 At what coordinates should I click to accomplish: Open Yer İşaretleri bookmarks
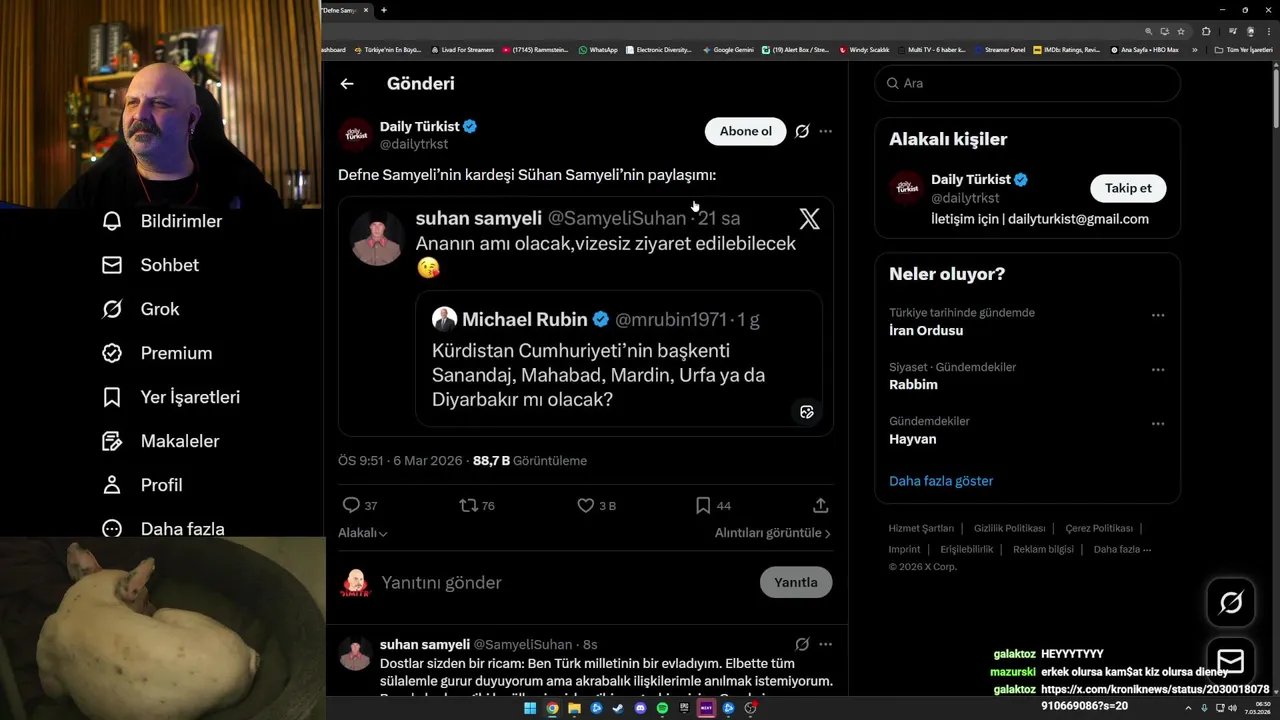(x=171, y=397)
